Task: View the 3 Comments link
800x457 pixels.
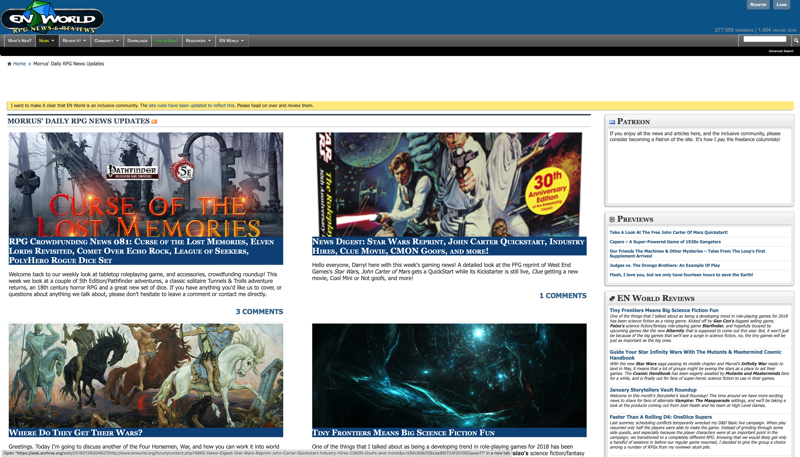Action: point(259,312)
